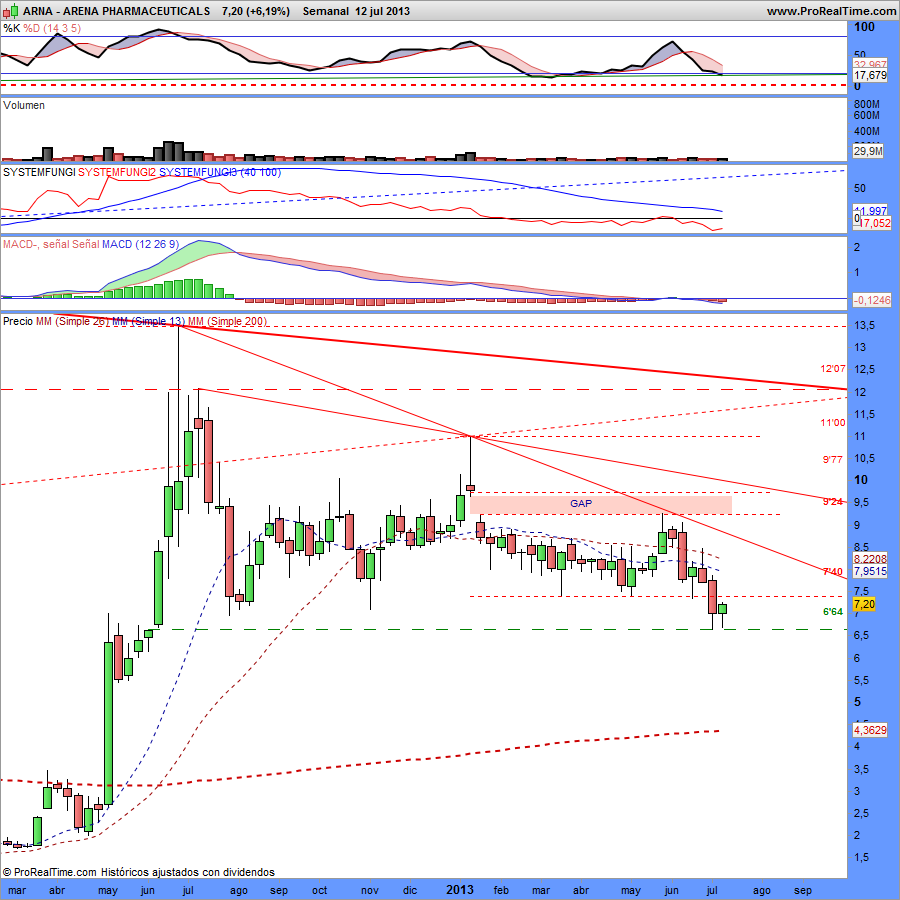Click the green 6'64 support label
This screenshot has width=900, height=900.
[x=833, y=612]
